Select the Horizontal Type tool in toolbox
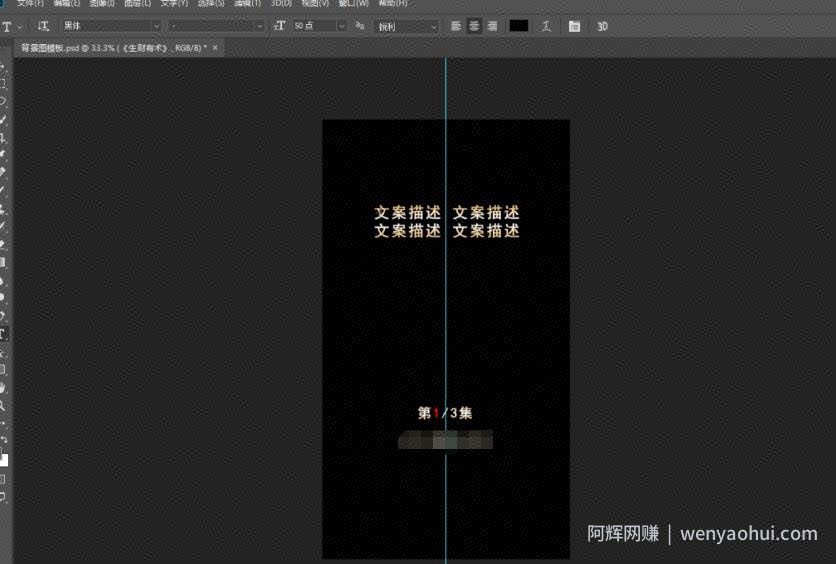Image resolution: width=836 pixels, height=564 pixels. [3, 334]
